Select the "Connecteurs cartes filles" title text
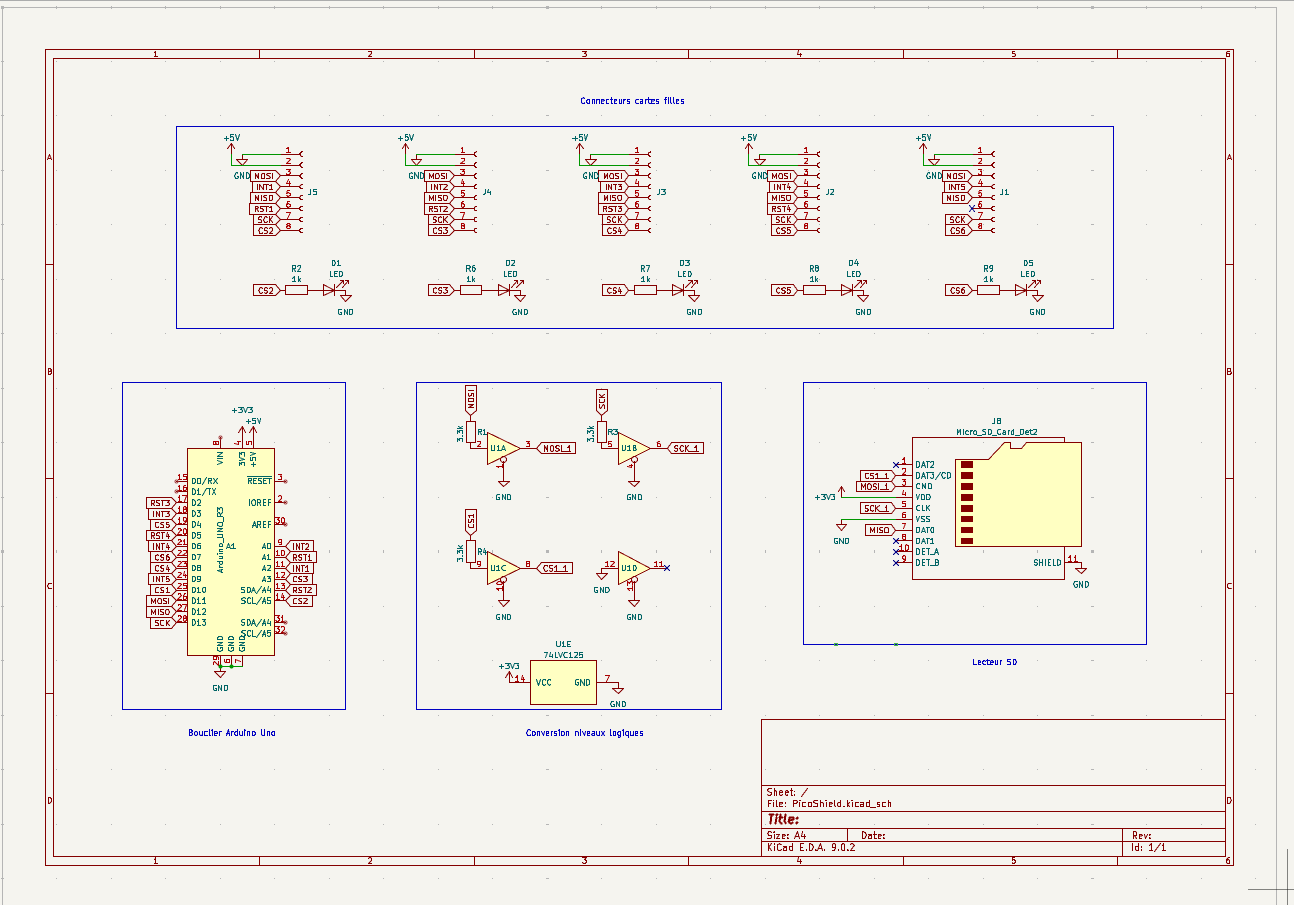 click(x=632, y=101)
